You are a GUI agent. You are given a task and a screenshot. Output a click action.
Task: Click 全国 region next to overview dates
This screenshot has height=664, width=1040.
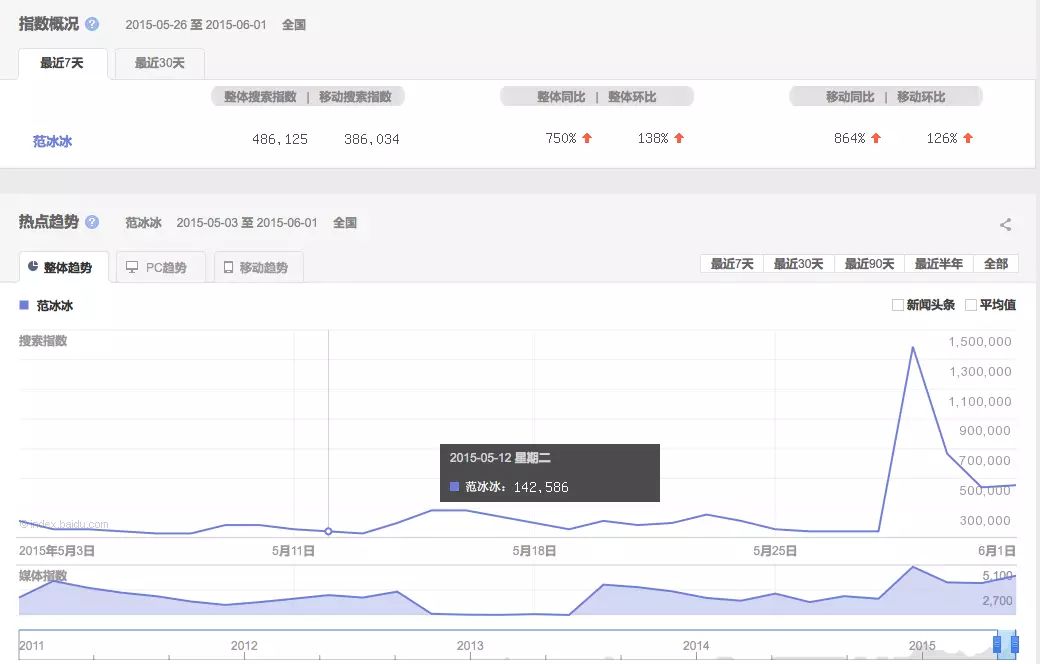point(294,25)
